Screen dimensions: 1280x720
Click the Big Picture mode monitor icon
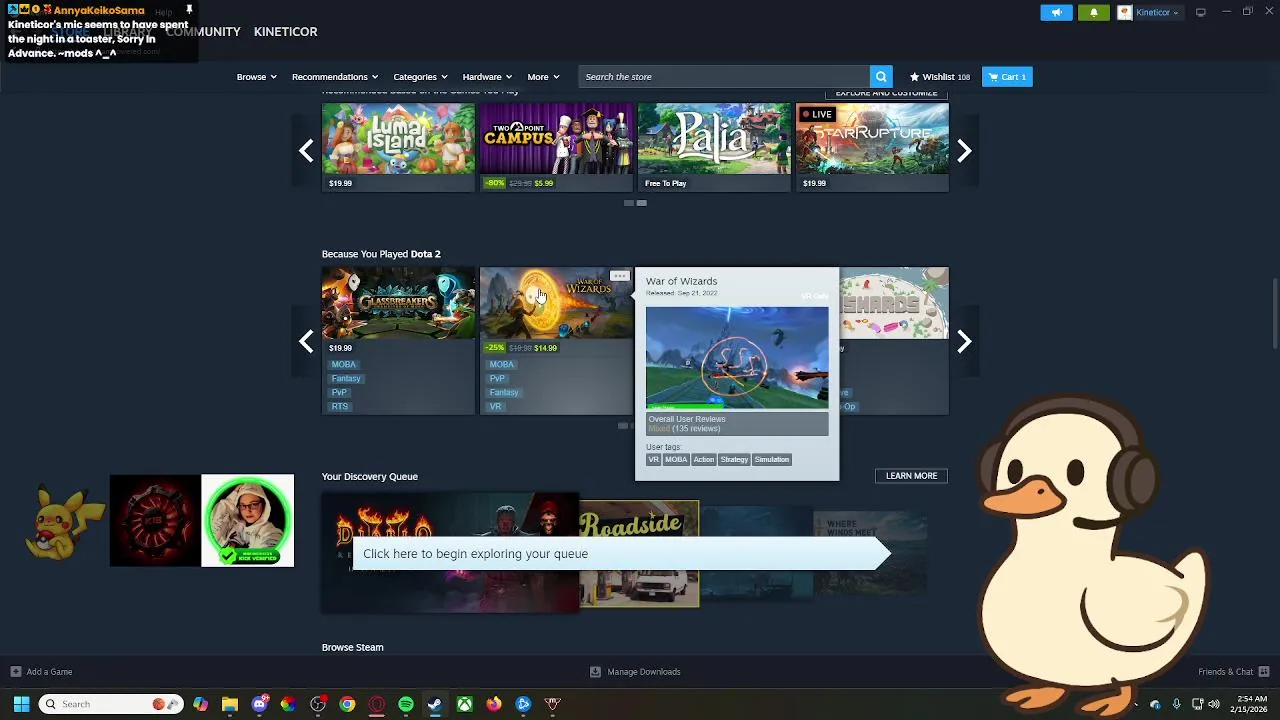pos(1200,12)
